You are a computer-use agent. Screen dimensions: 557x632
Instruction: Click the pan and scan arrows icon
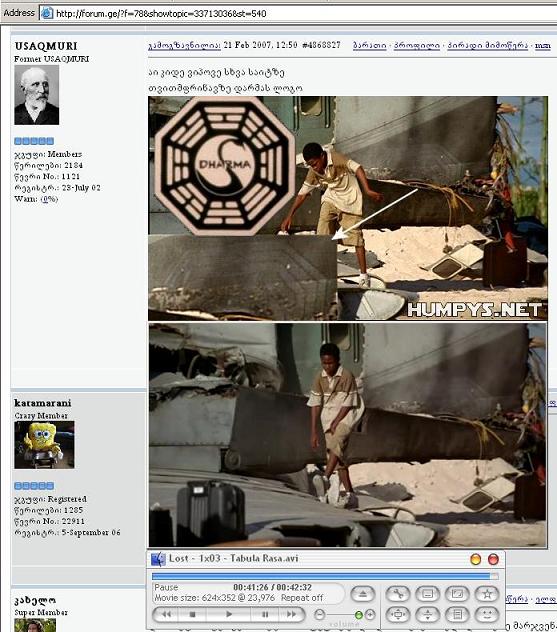click(397, 615)
